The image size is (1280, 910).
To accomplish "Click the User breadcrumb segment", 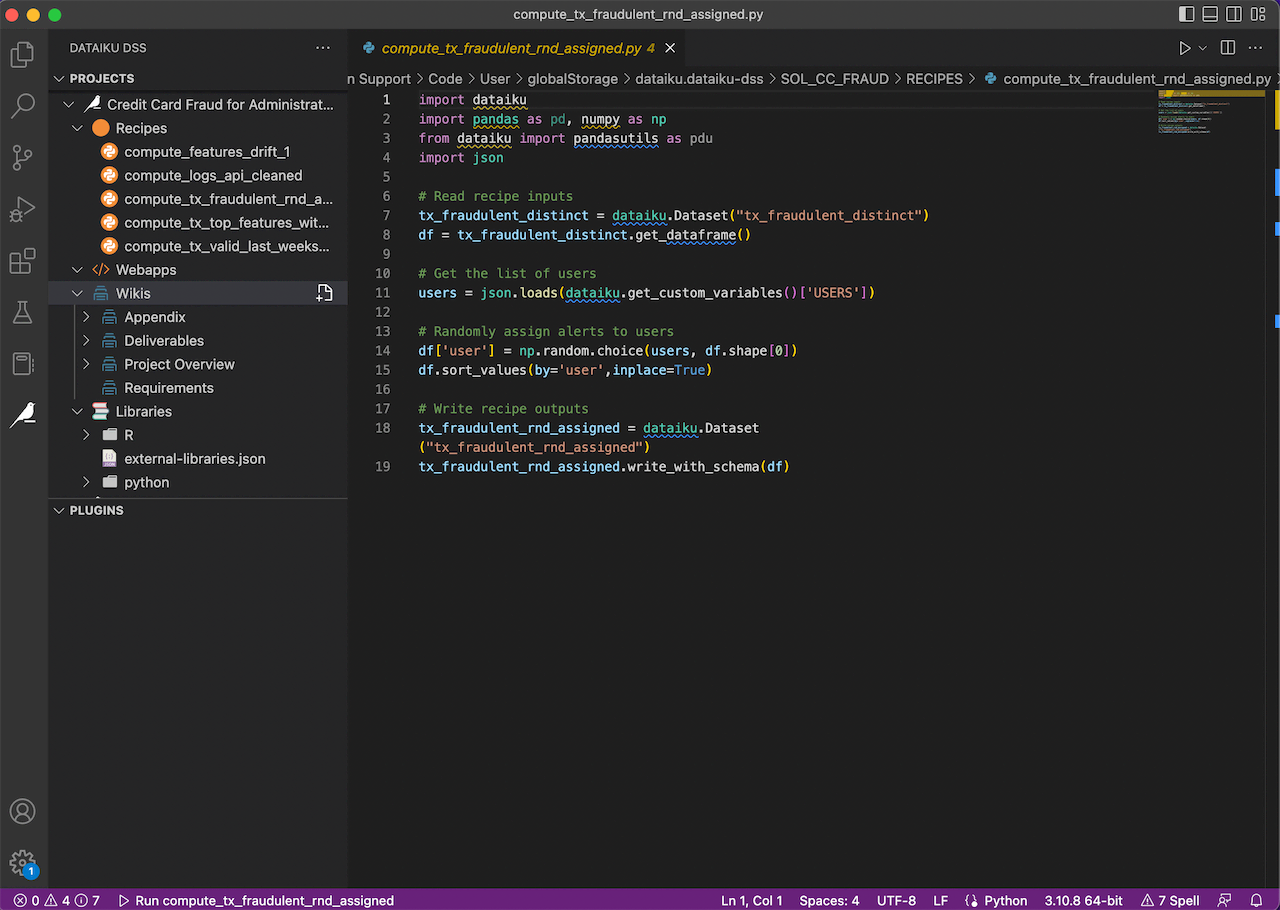I will pos(495,79).
